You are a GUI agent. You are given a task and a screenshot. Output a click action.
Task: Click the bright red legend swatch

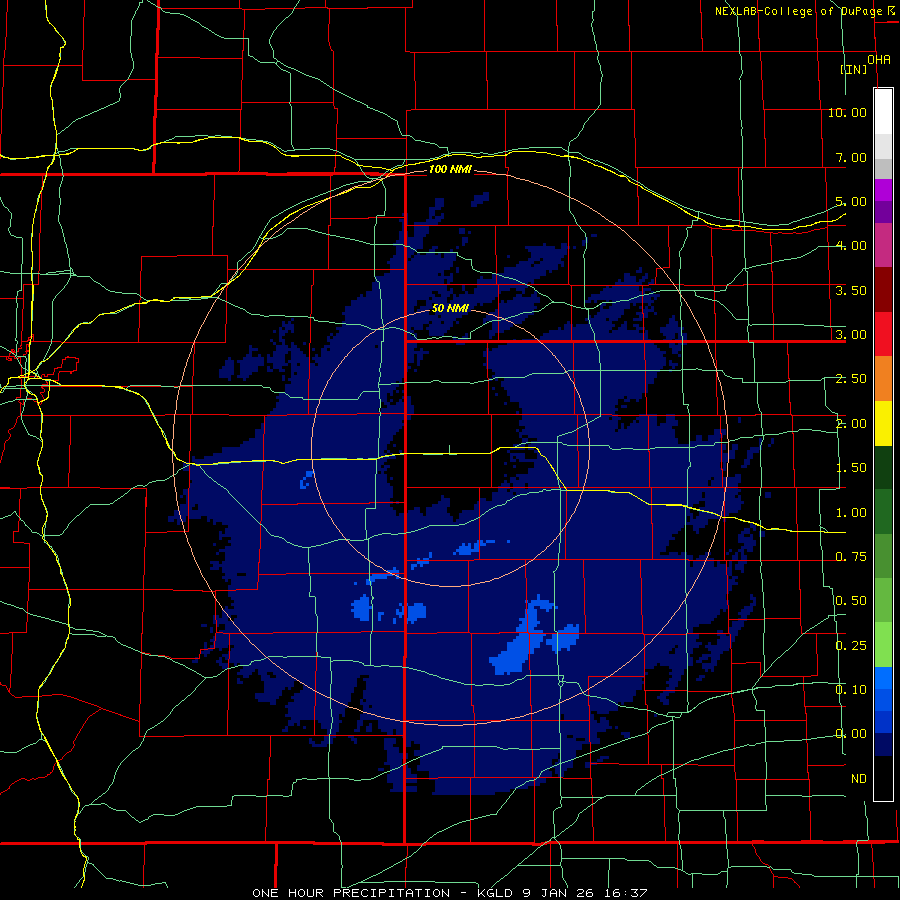click(883, 334)
